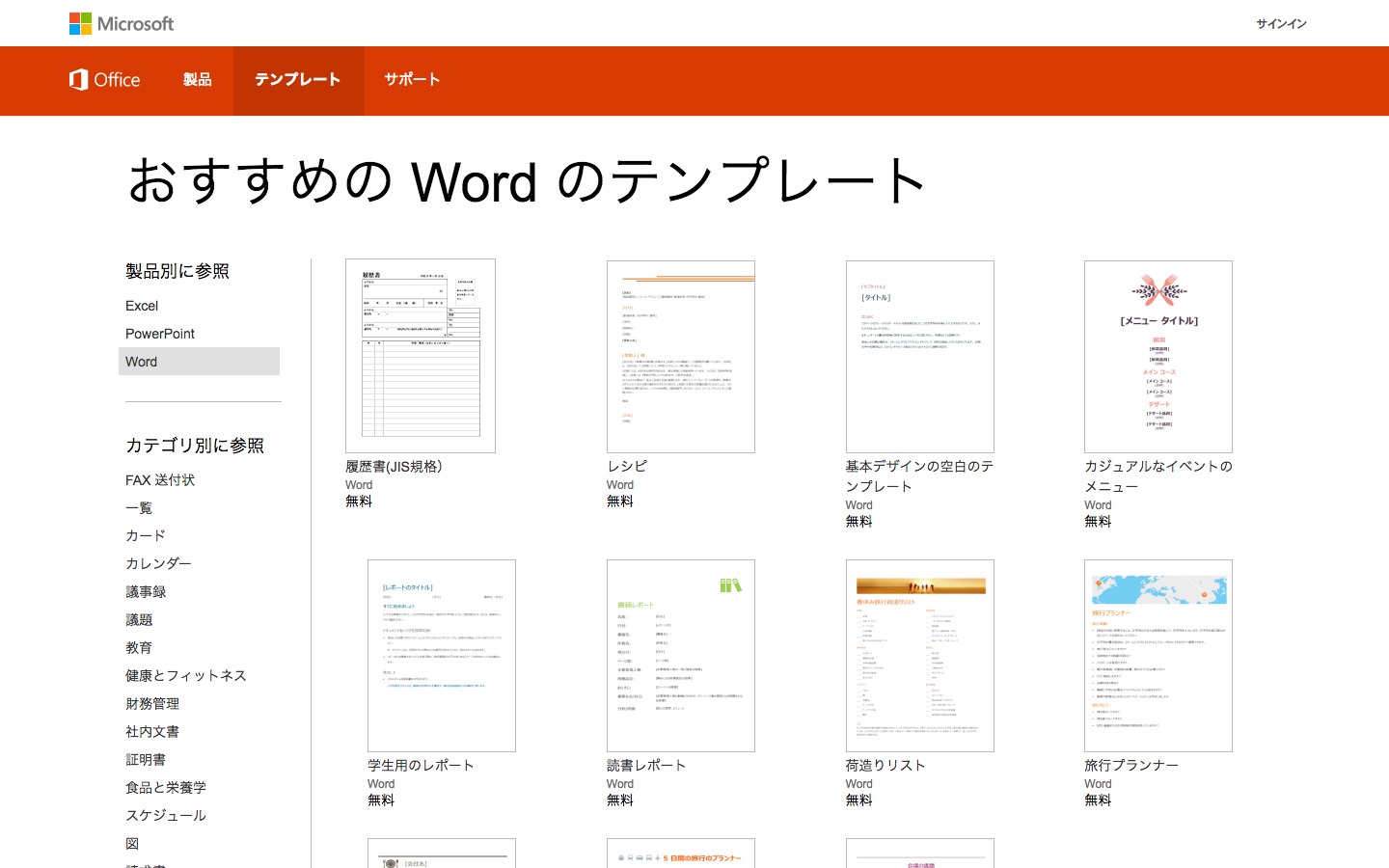Open the レシピ template thumbnail
The width and height of the screenshot is (1389, 868).
click(x=681, y=357)
